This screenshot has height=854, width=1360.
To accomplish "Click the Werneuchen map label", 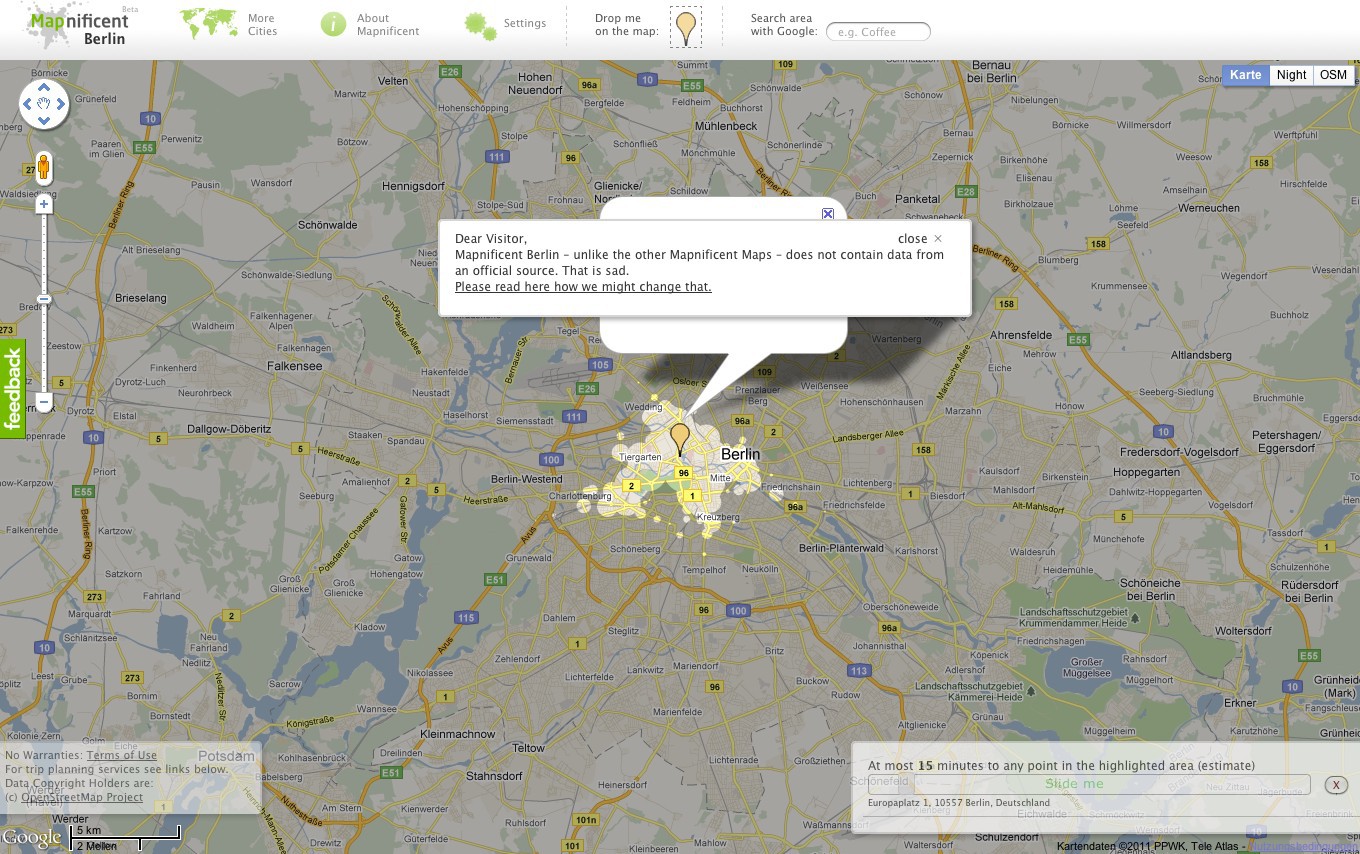I will pyautogui.click(x=1209, y=208).
